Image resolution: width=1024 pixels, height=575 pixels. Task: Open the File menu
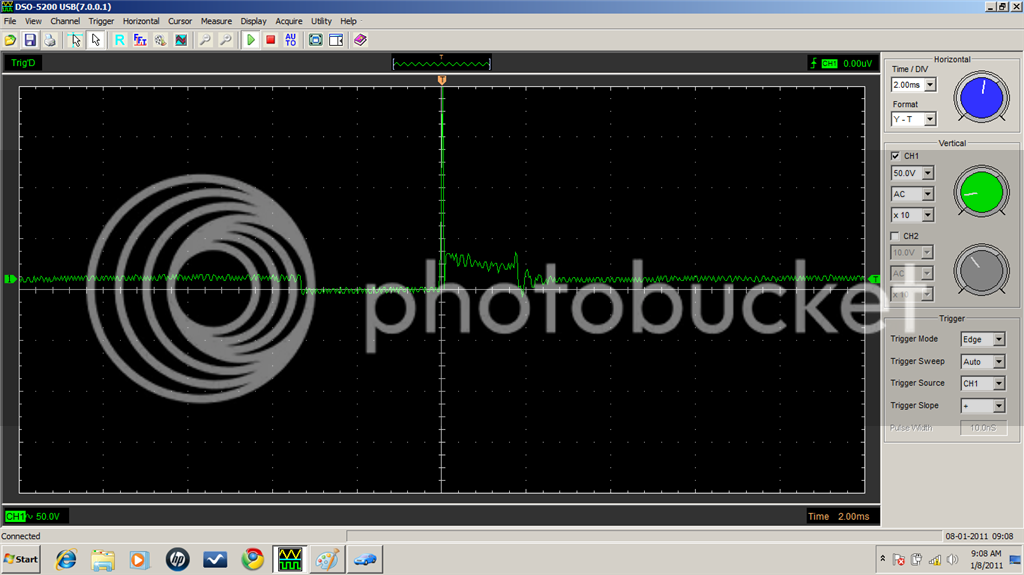coord(10,21)
